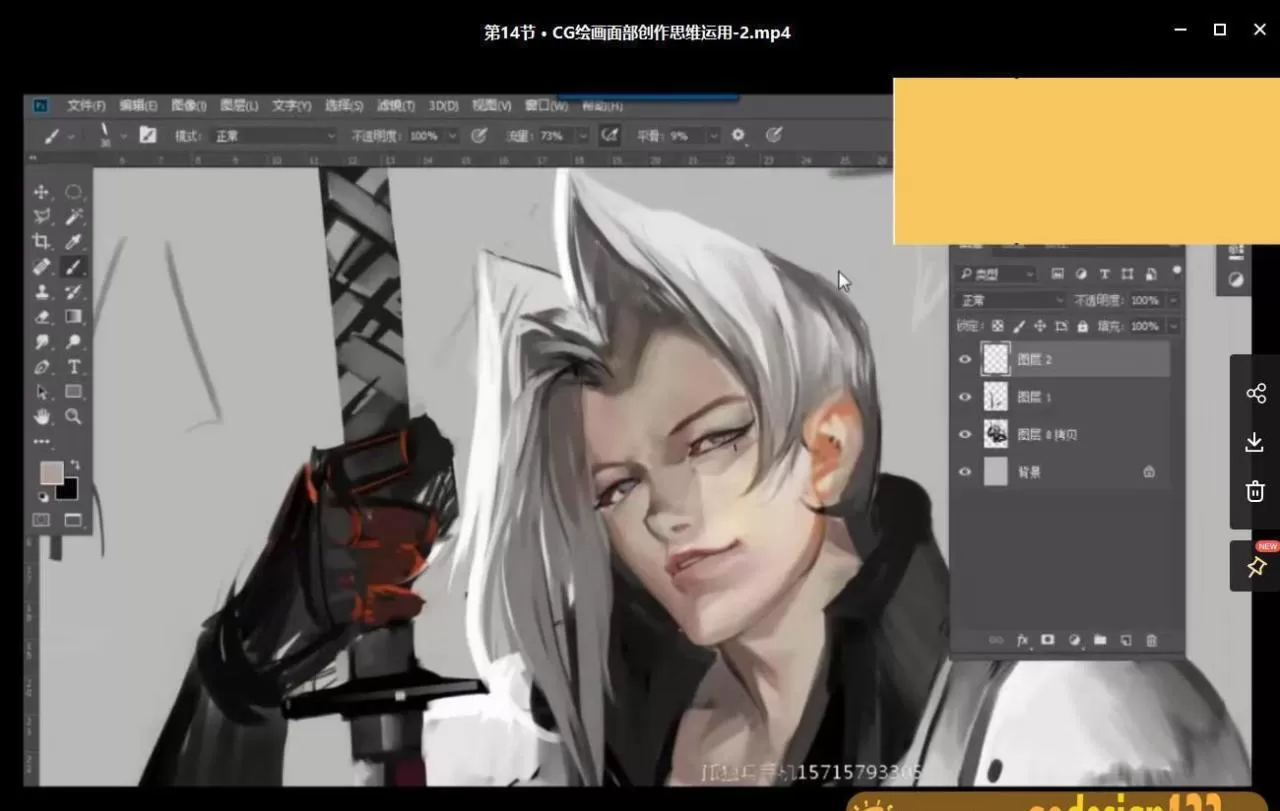This screenshot has width=1280, height=811.
Task: Click the download icon in player sidebar
Action: click(x=1255, y=442)
